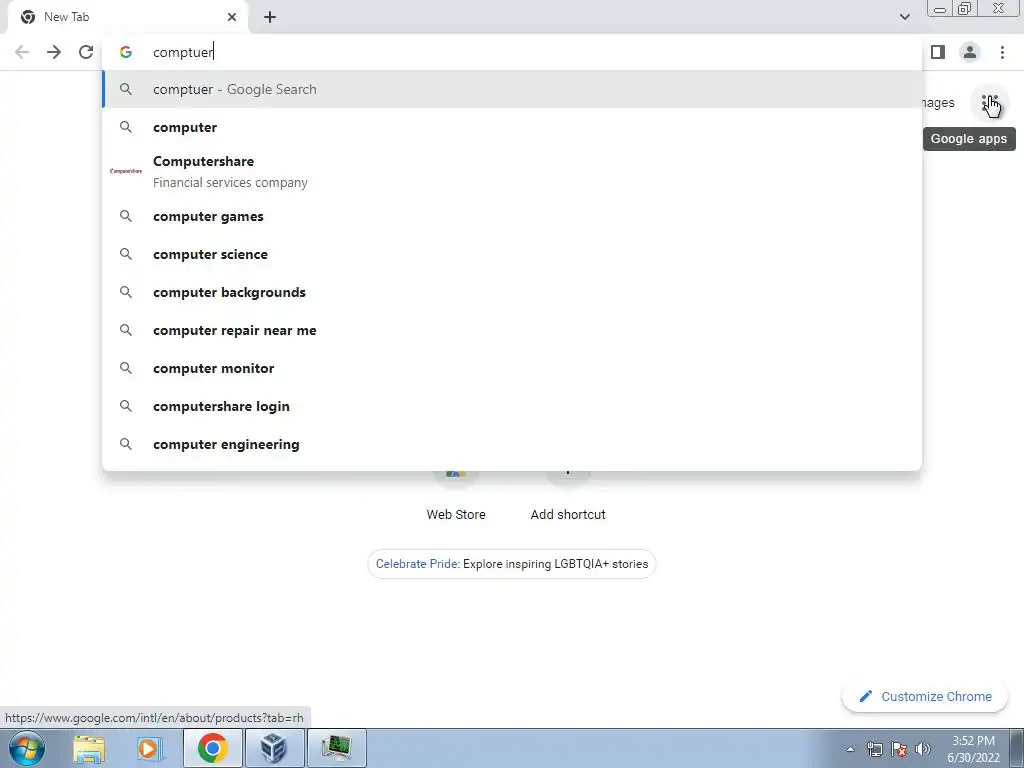The height and width of the screenshot is (768, 1024).
Task: Open the profile avatar menu
Action: pyautogui.click(x=970, y=52)
